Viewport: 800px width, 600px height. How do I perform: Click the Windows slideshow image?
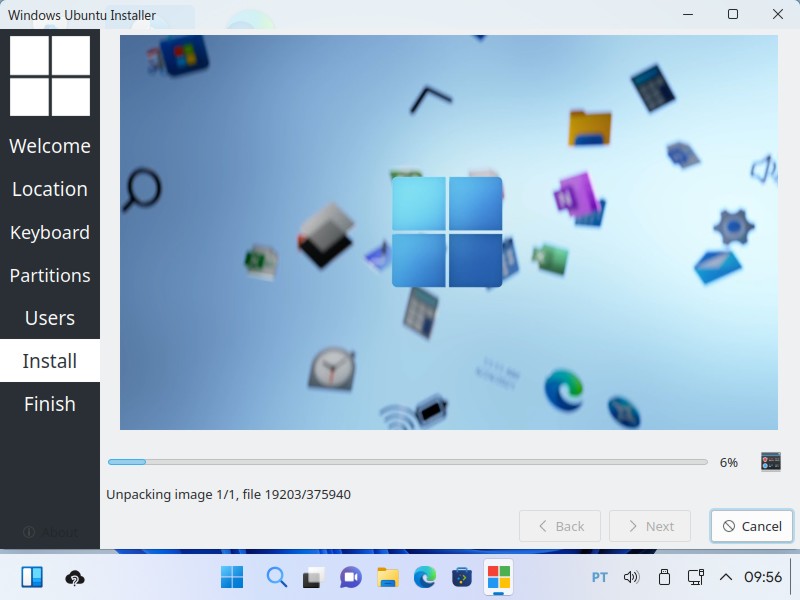point(448,232)
